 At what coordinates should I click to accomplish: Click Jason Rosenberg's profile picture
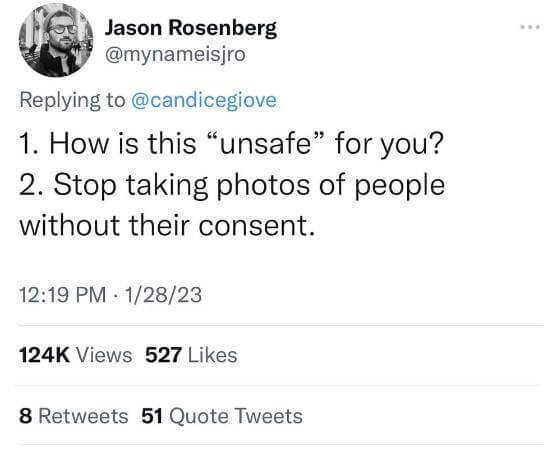tap(56, 40)
